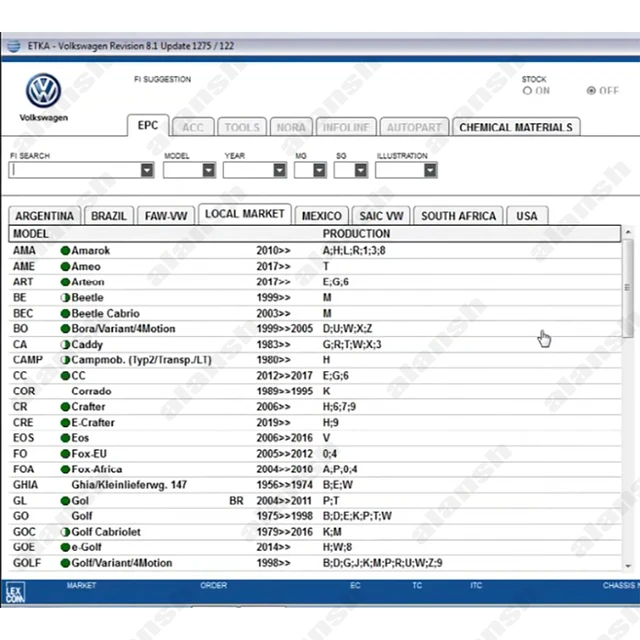Open the INFOLINE tab
The width and height of the screenshot is (640, 640).
(x=346, y=127)
